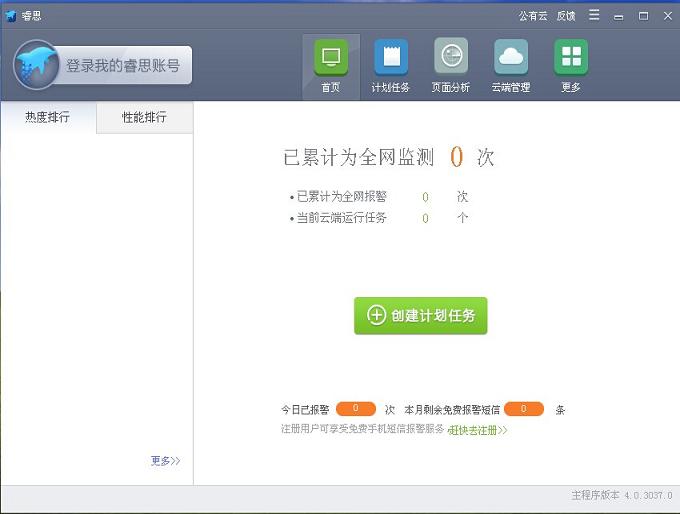Viewport: 680px width, 514px height.
Task: Open the 公有云 title bar menu
Action: tap(532, 16)
